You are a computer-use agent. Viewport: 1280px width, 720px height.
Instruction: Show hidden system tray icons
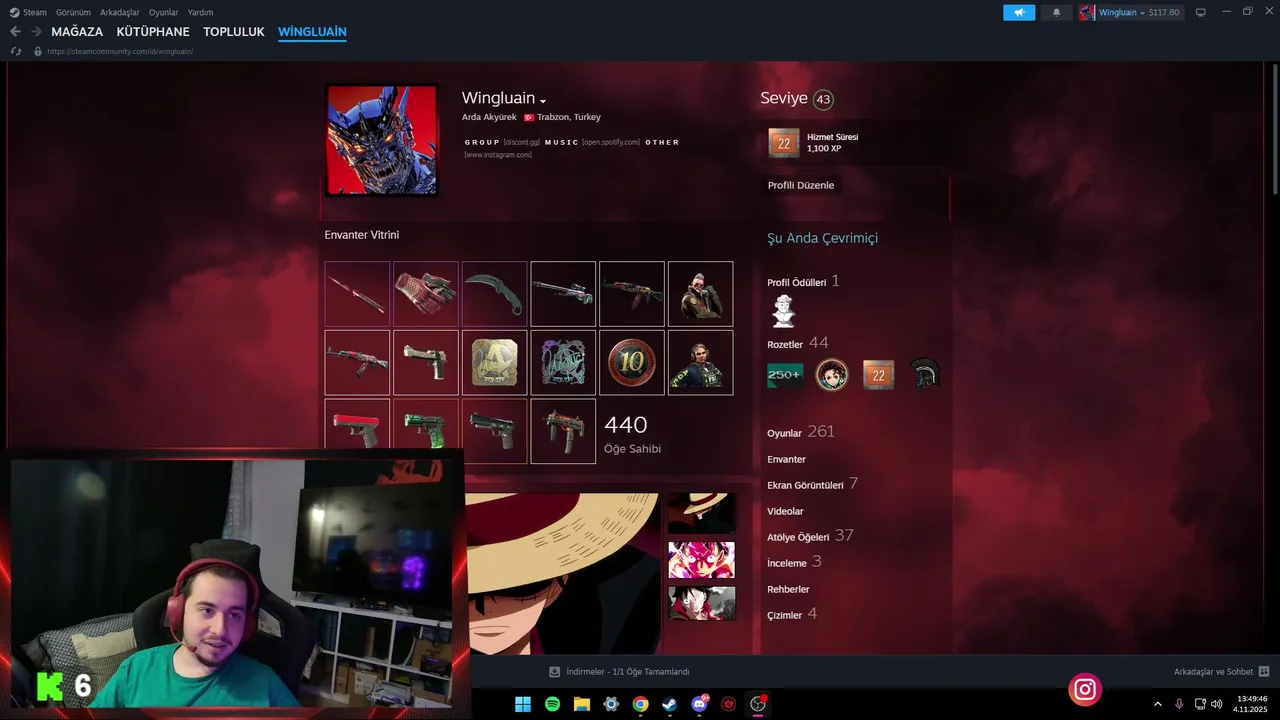pos(1158,704)
